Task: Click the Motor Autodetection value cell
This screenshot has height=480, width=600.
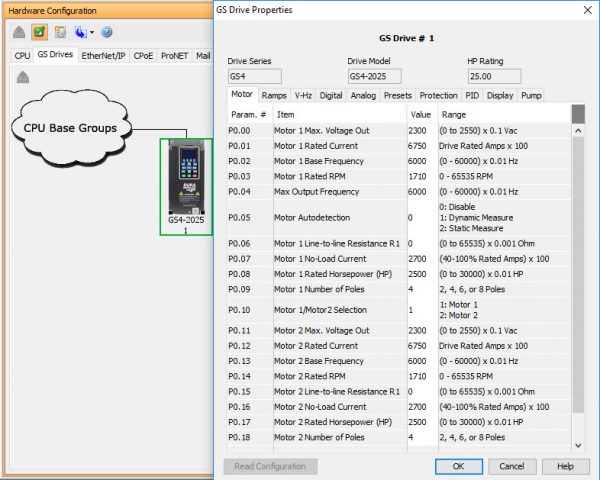Action: pos(421,217)
